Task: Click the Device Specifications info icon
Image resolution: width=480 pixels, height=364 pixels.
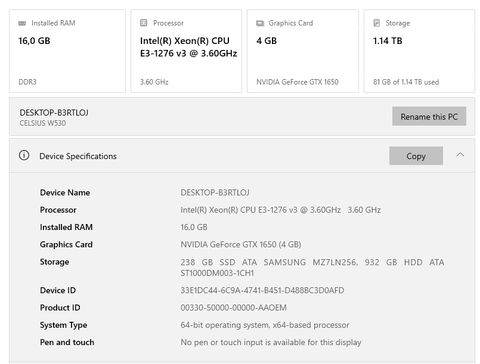Action: click(x=24, y=155)
